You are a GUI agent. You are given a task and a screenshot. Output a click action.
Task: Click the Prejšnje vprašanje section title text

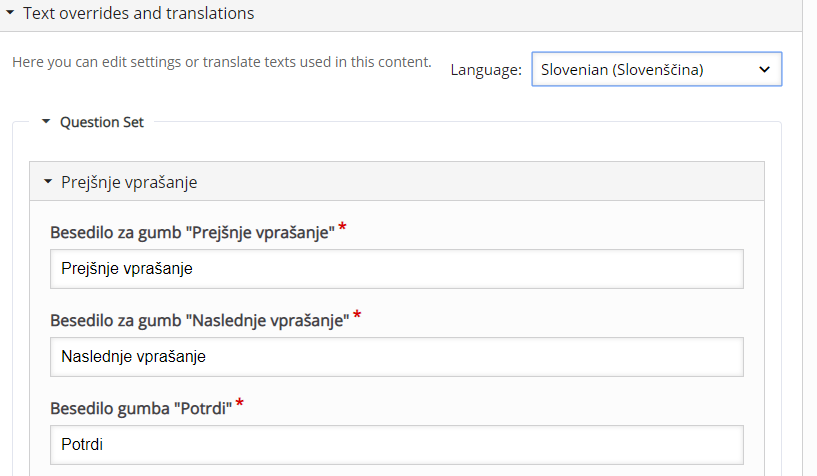[129, 182]
